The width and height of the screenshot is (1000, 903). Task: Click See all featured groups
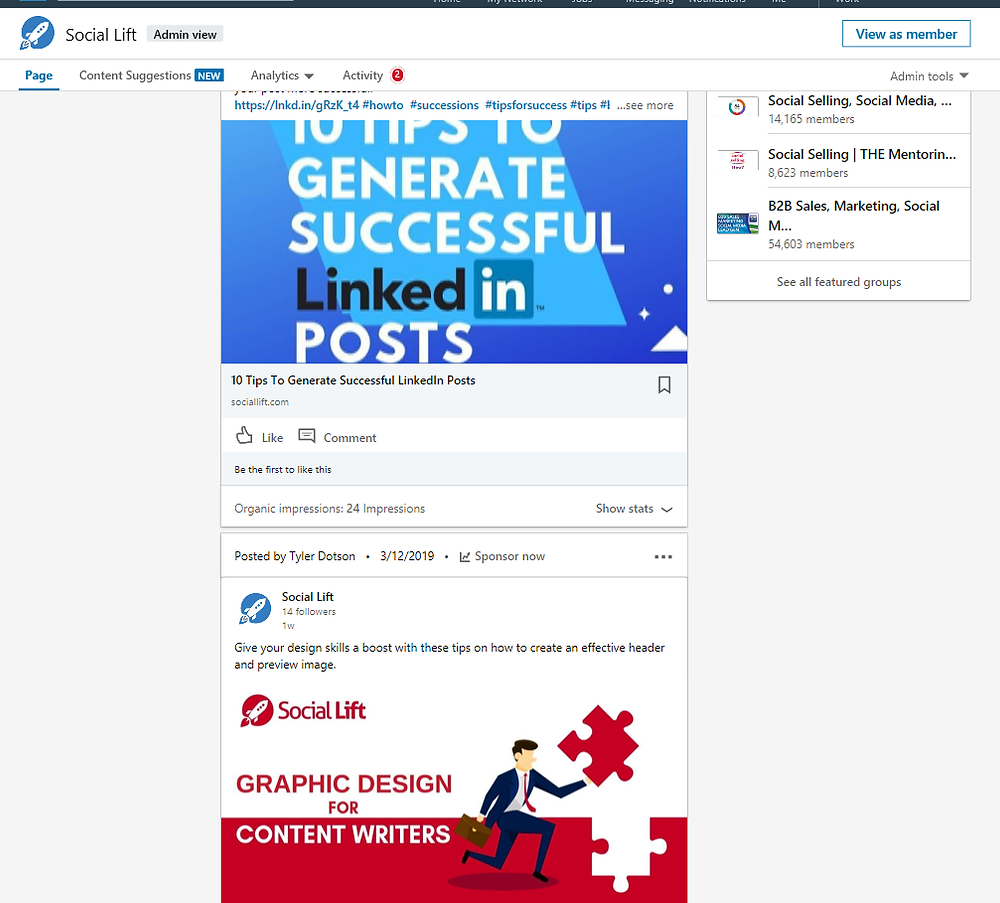click(x=839, y=281)
